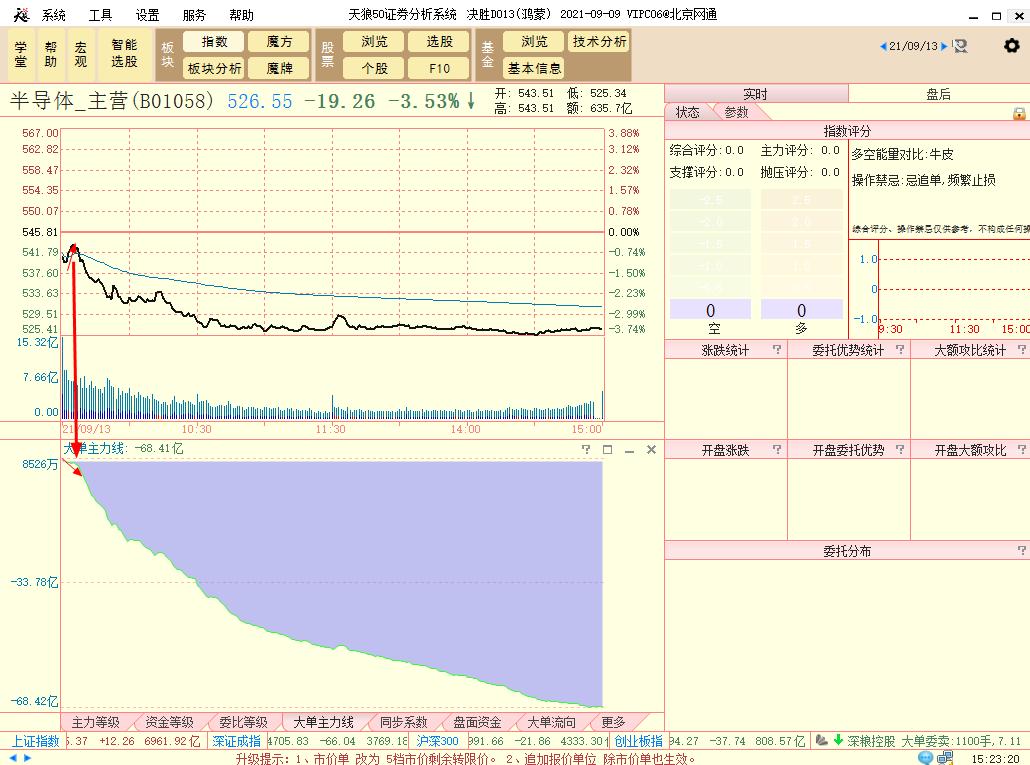Click the message bubble icon in the status bar
Screen dimensions: 1030x765
click(925, 758)
